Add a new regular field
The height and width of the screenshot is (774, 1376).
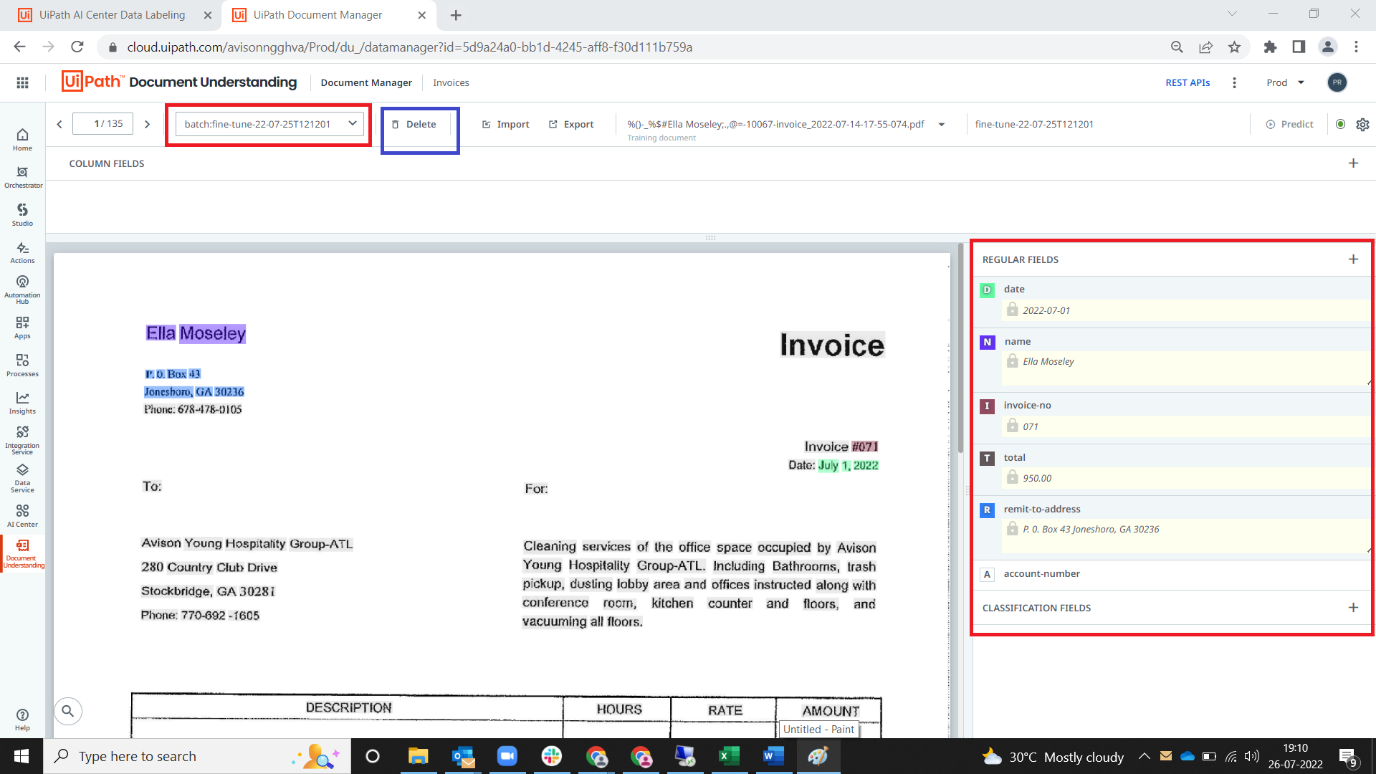click(x=1353, y=259)
